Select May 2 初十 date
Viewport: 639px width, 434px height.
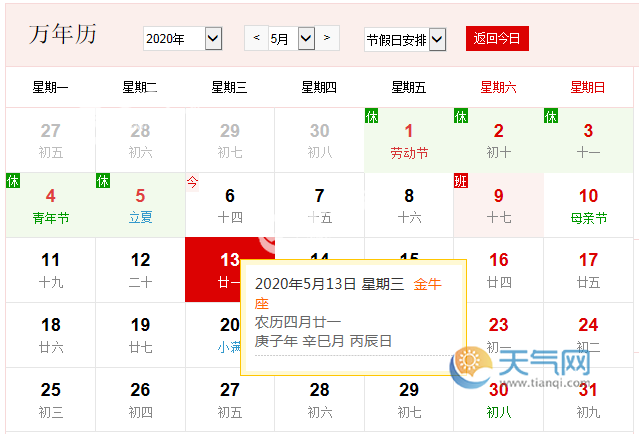(x=498, y=140)
